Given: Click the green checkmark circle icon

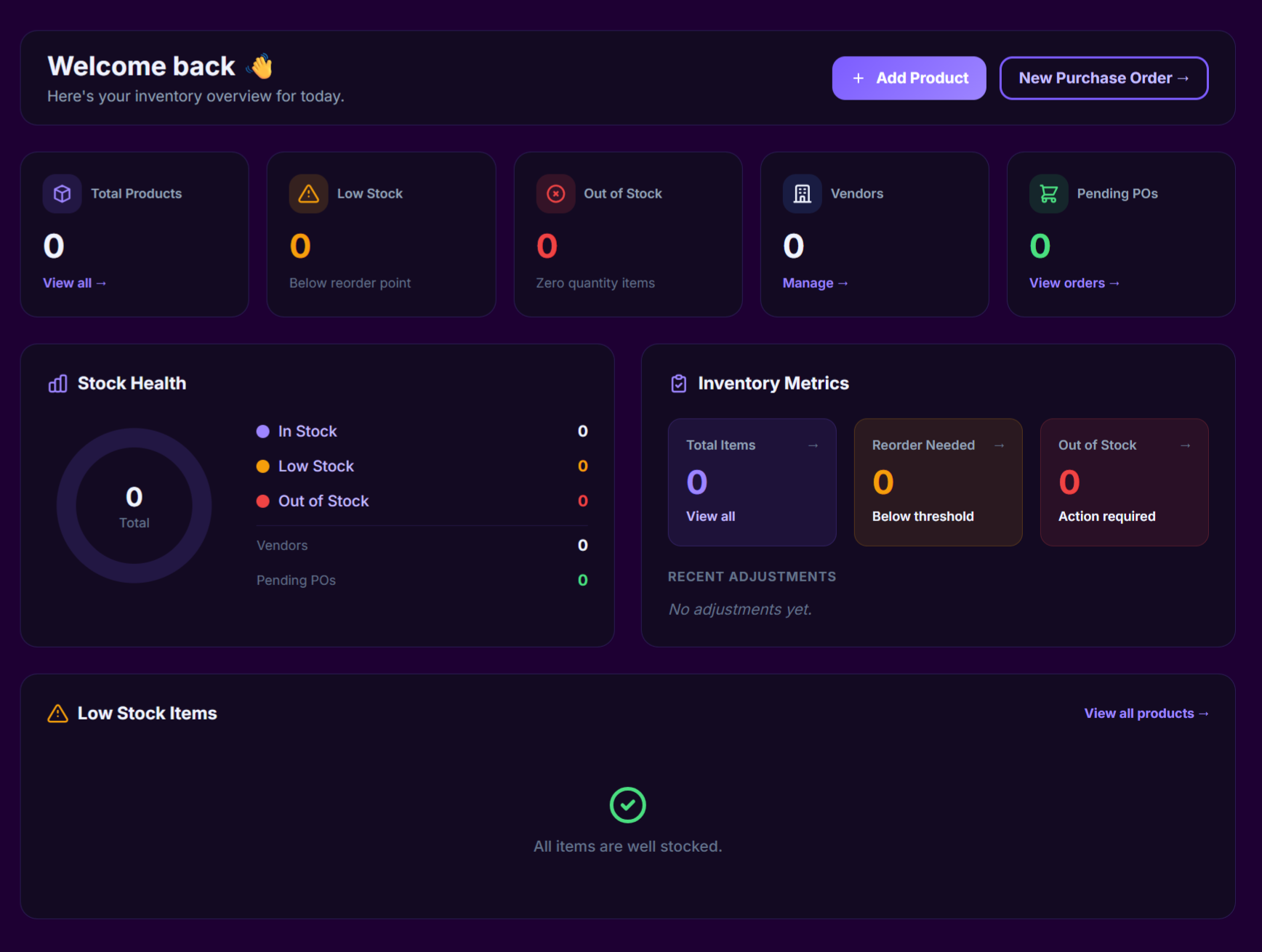Looking at the screenshot, I should (x=627, y=805).
